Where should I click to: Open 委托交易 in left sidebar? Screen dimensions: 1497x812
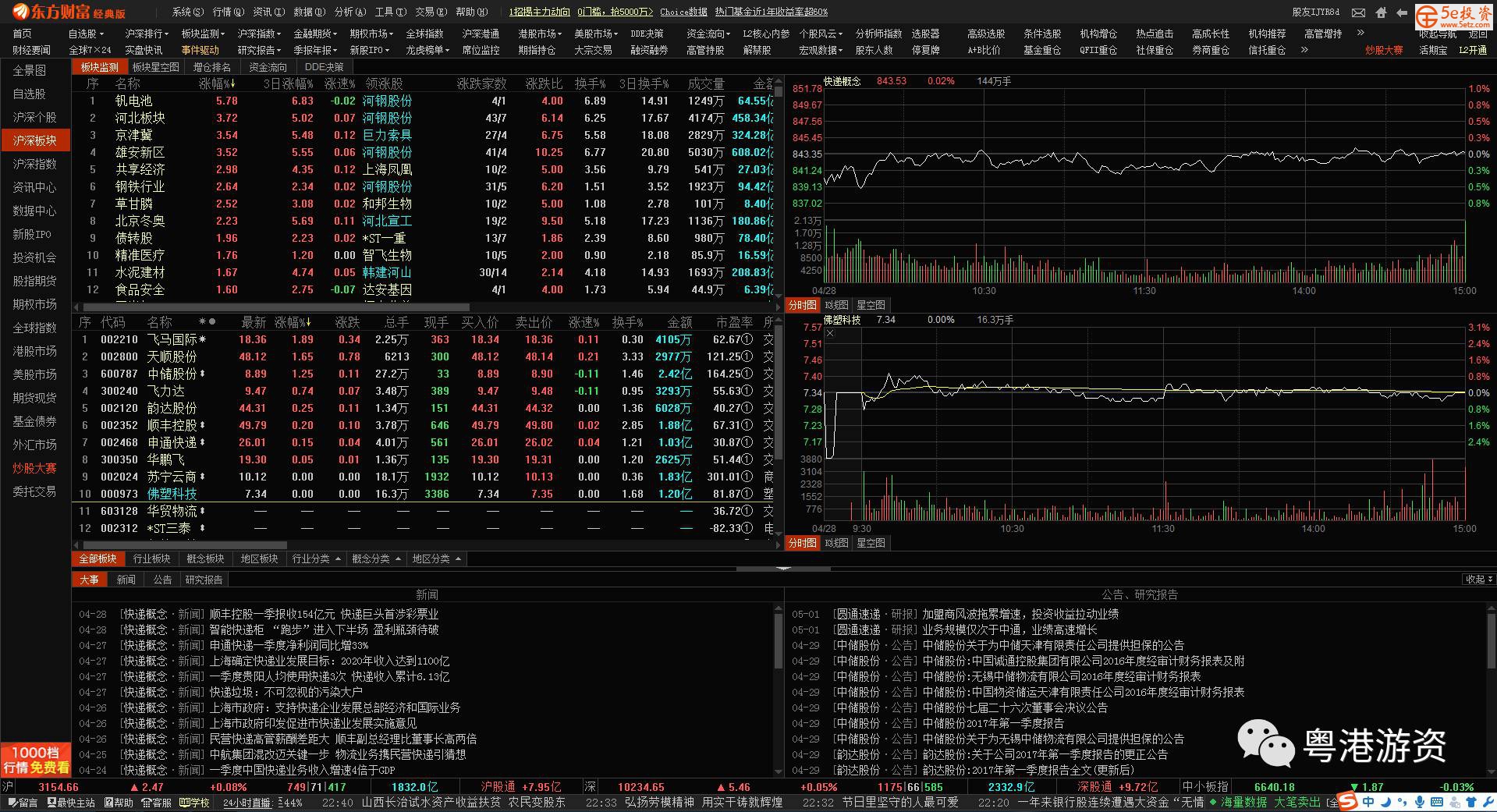tap(35, 491)
